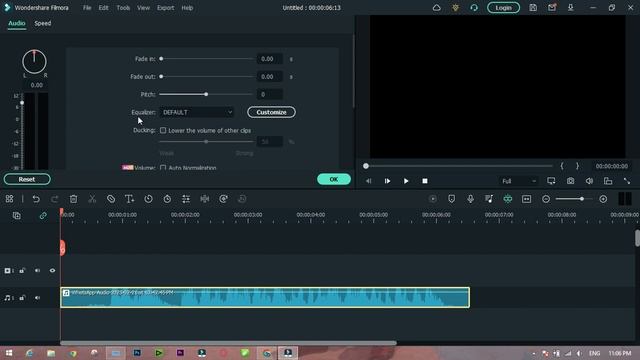Open the Edit menu
Image resolution: width=640 pixels, height=360 pixels.
[x=103, y=8]
